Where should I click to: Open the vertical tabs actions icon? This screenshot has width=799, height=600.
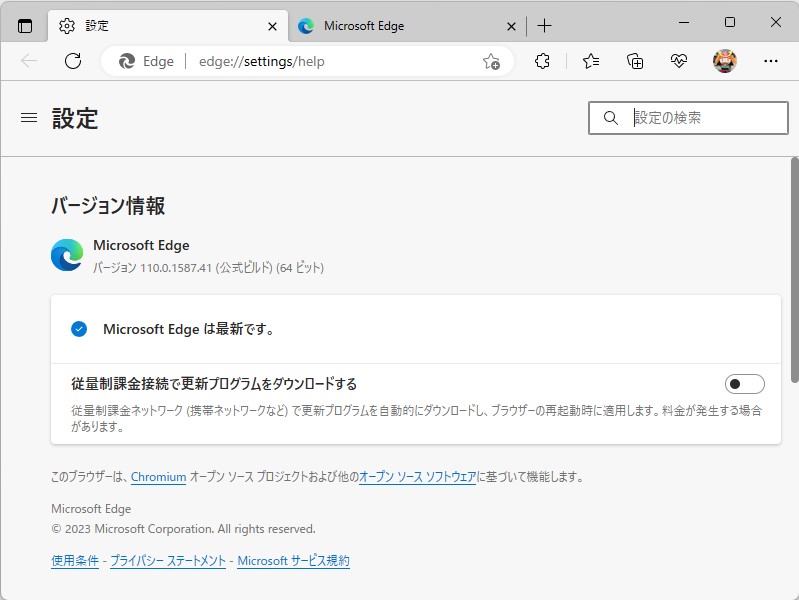pos(24,25)
